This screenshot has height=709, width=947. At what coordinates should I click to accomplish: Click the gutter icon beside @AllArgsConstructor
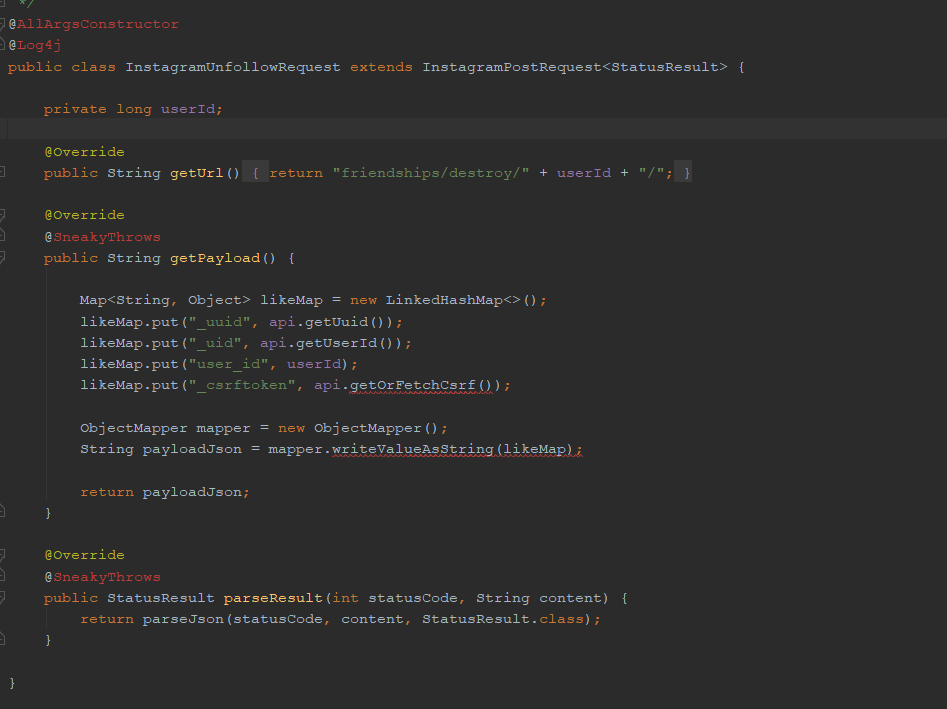[x=5, y=22]
